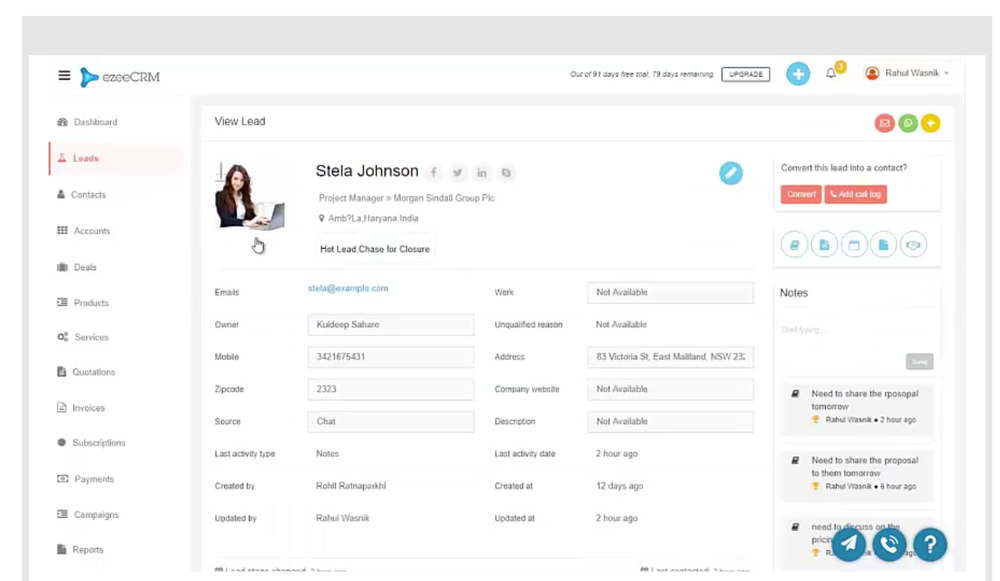The height and width of the screenshot is (581, 1000).
Task: Click the pencil edit icon on Stela Johnson
Action: [x=731, y=173]
